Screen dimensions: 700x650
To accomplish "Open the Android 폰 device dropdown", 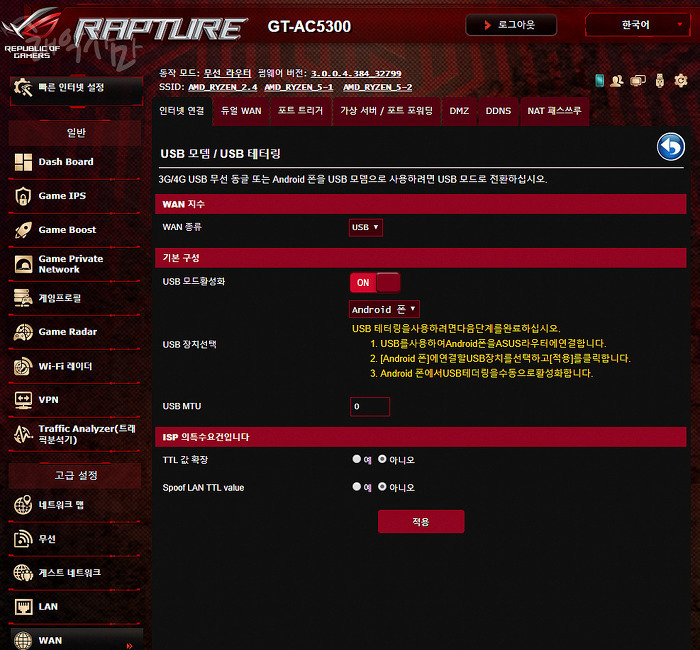I will point(384,309).
